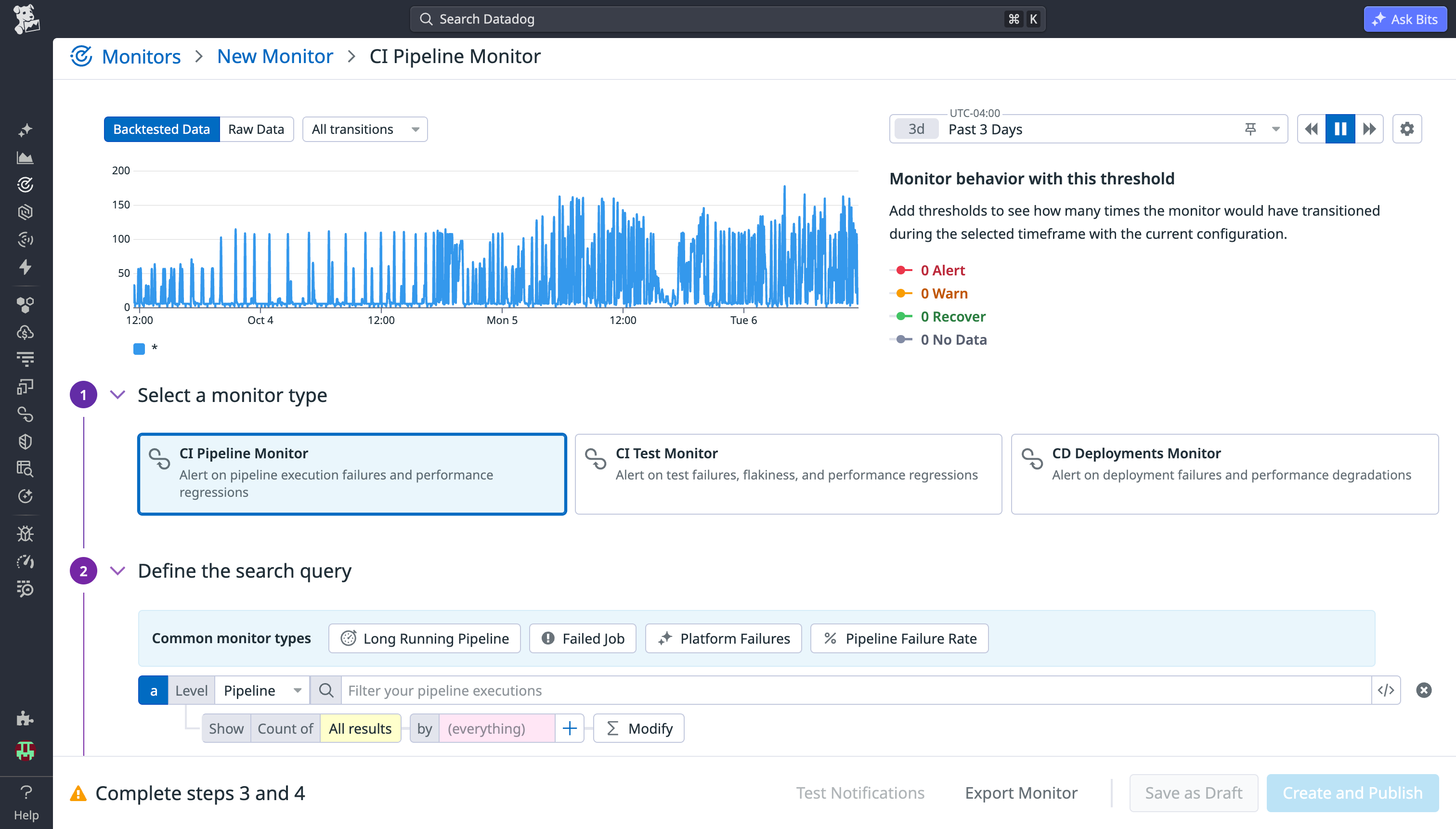
Task: Collapse the Define the search query section
Action: [117, 570]
